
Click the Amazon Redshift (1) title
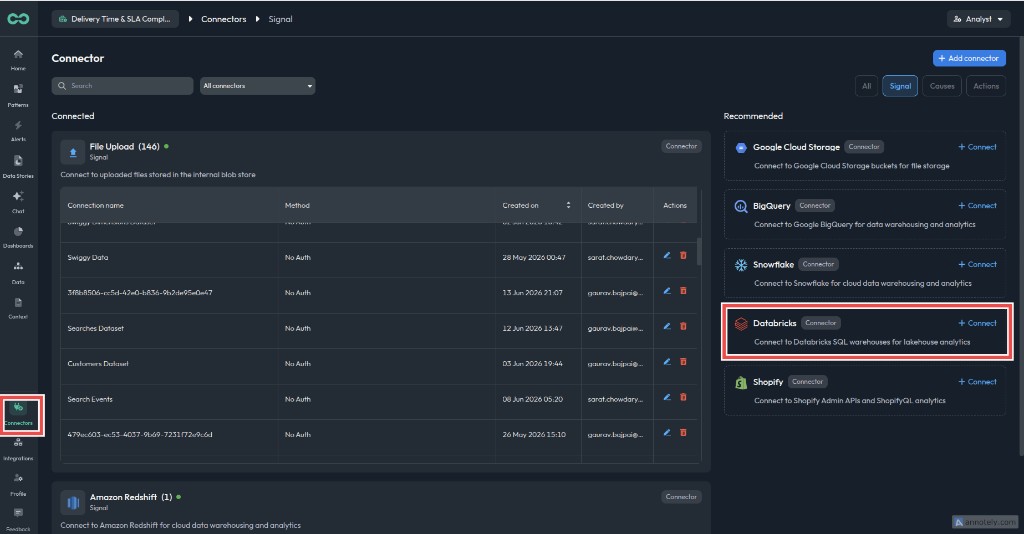tap(131, 497)
